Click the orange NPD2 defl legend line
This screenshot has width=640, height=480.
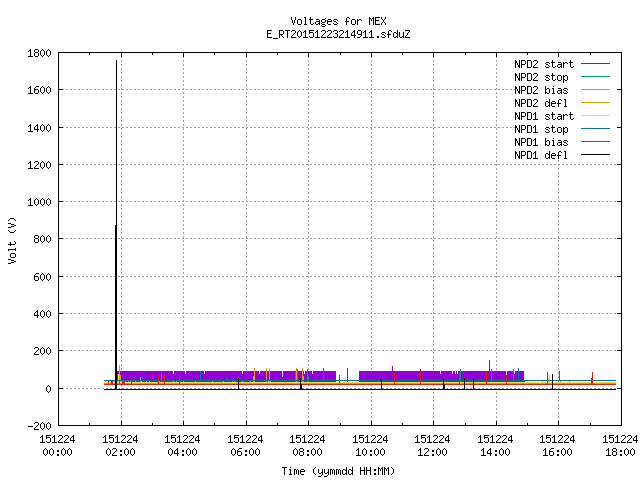(x=596, y=103)
